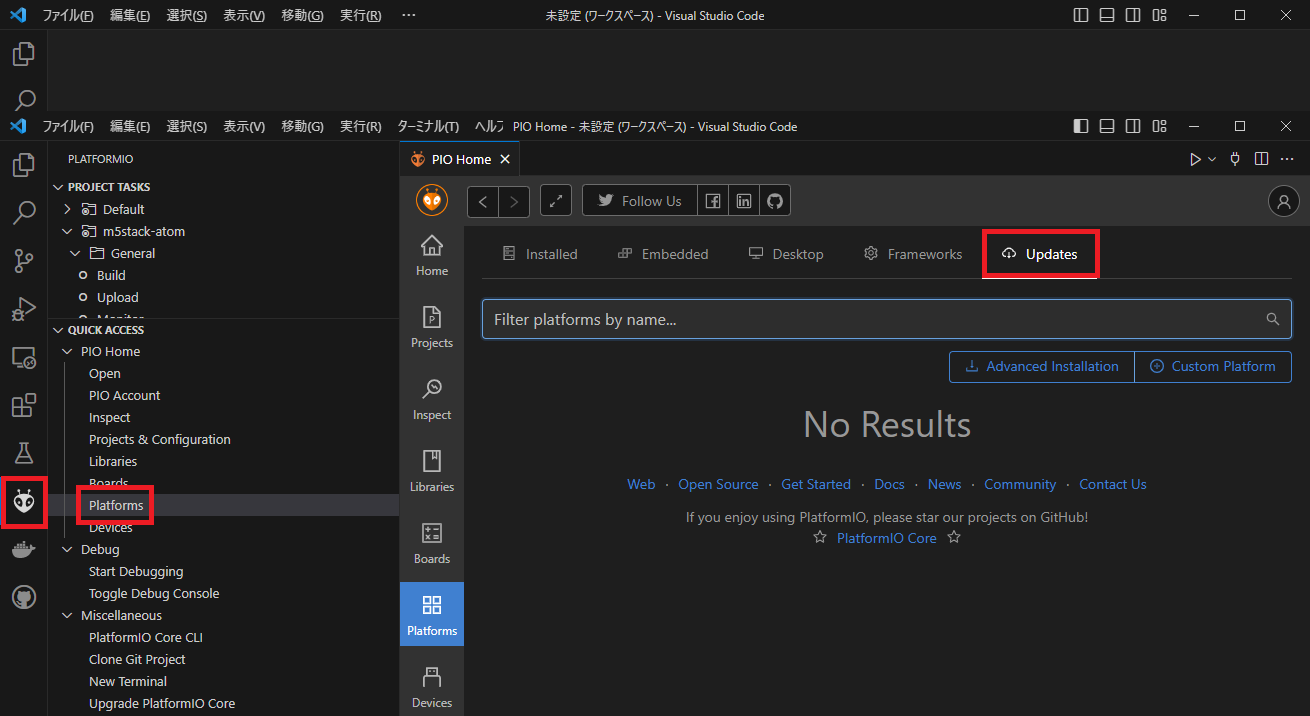The height and width of the screenshot is (716, 1310).
Task: Switch to the Installed tab
Action: point(540,254)
